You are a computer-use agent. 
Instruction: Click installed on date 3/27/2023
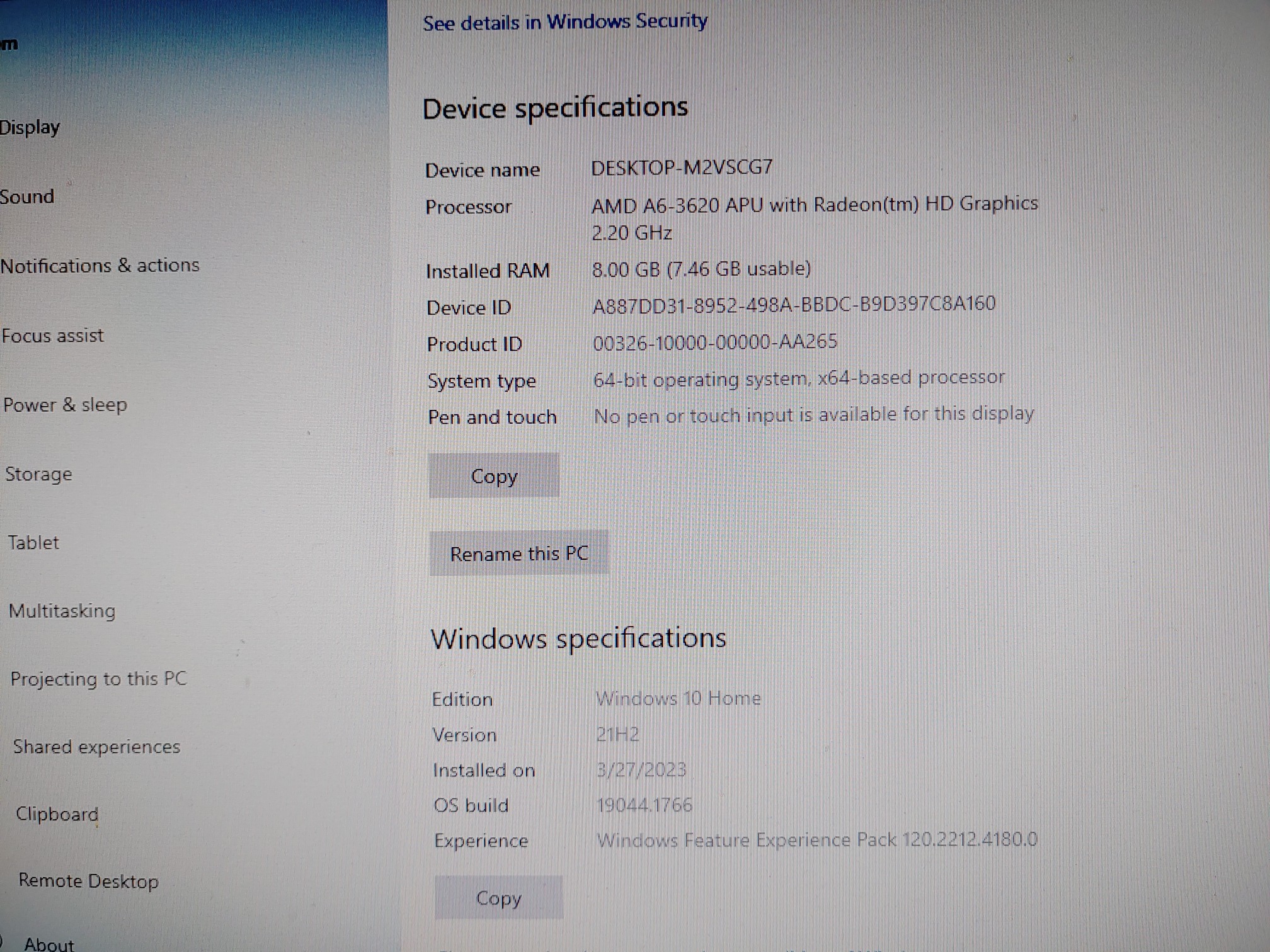point(641,769)
